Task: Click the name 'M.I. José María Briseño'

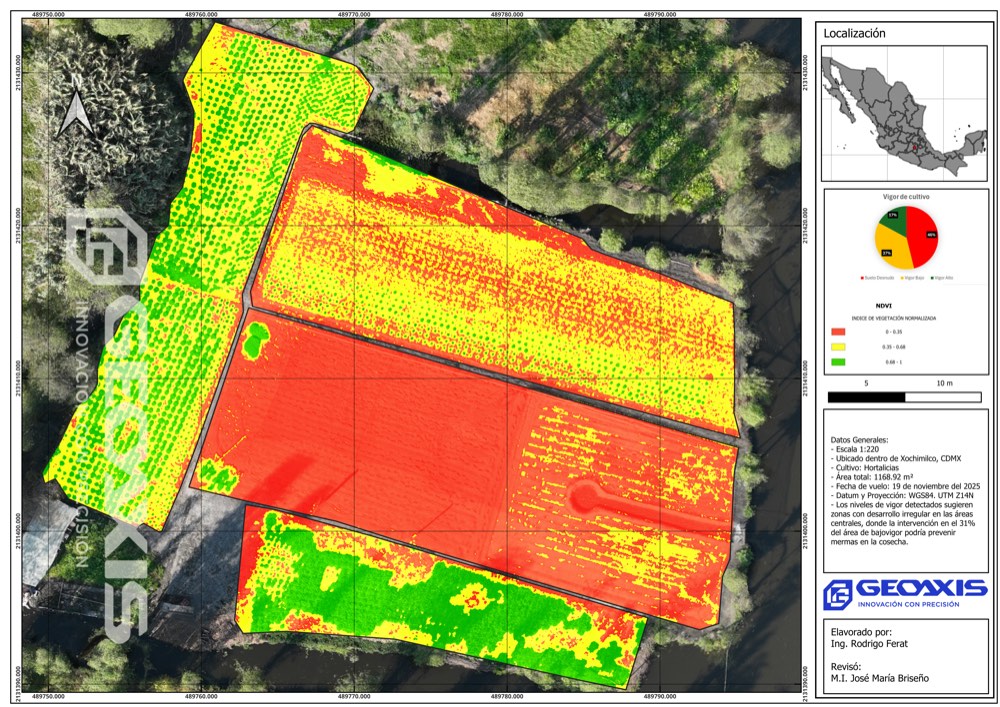Action: pos(879,678)
